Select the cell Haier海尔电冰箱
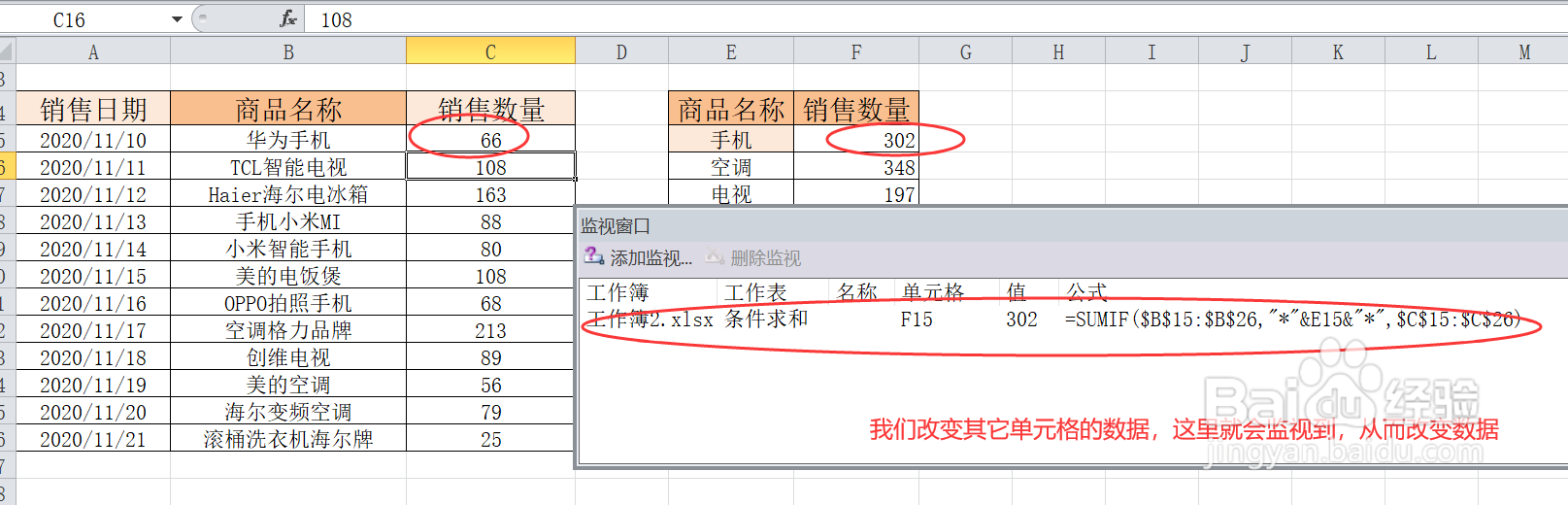The height and width of the screenshot is (505, 1568). (x=288, y=194)
